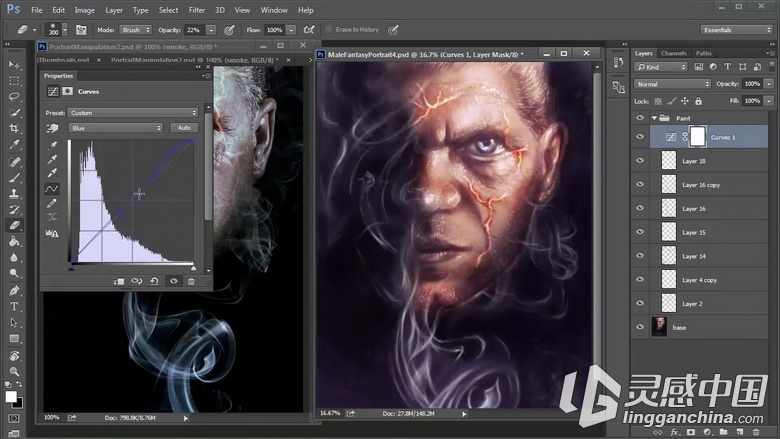Screen dimensions: 780x439
Task: Open the Essentials workspace dropdown
Action: (736, 30)
